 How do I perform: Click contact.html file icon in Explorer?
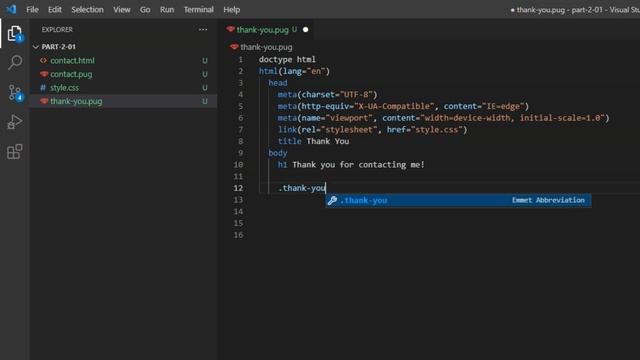click(43, 60)
